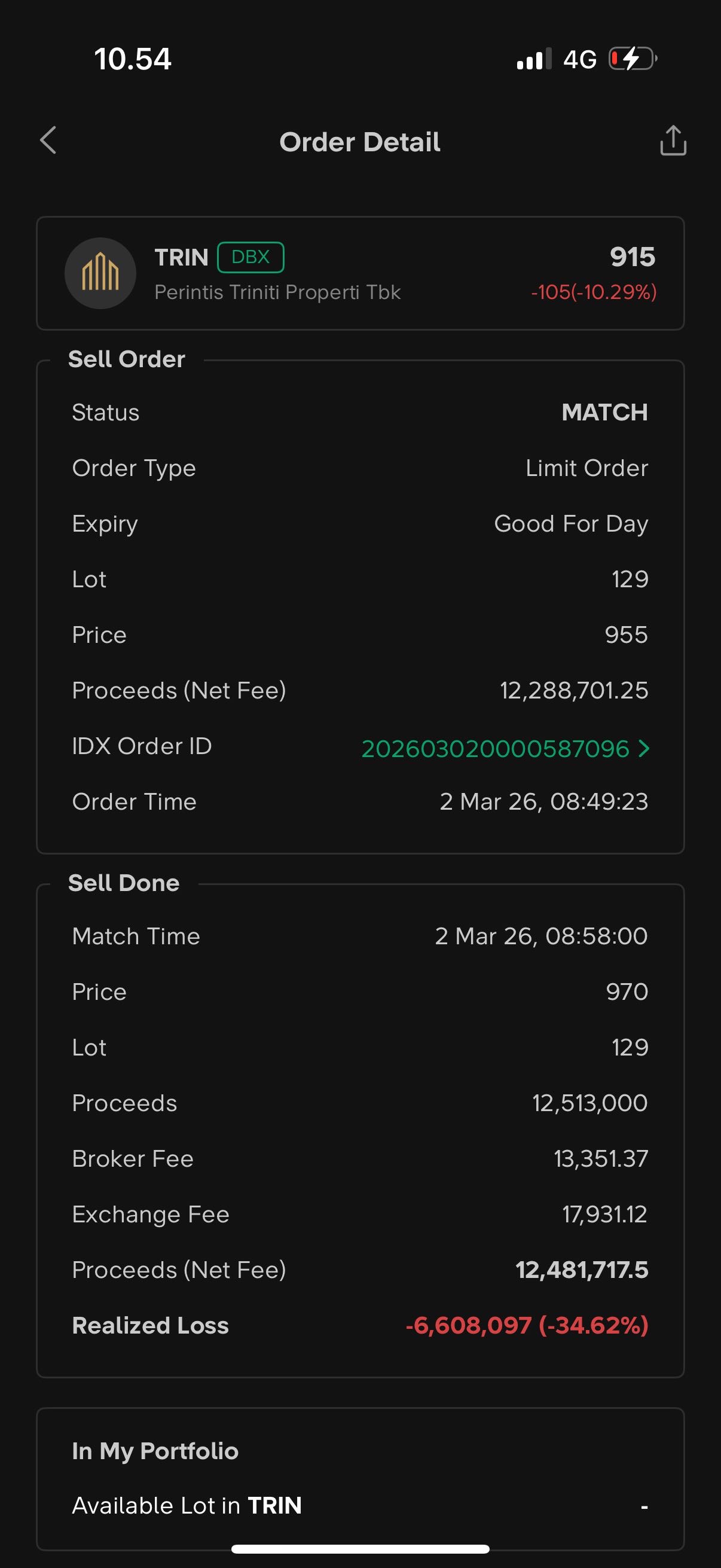Tap the share icon
This screenshot has width=721, height=1568.
673,141
